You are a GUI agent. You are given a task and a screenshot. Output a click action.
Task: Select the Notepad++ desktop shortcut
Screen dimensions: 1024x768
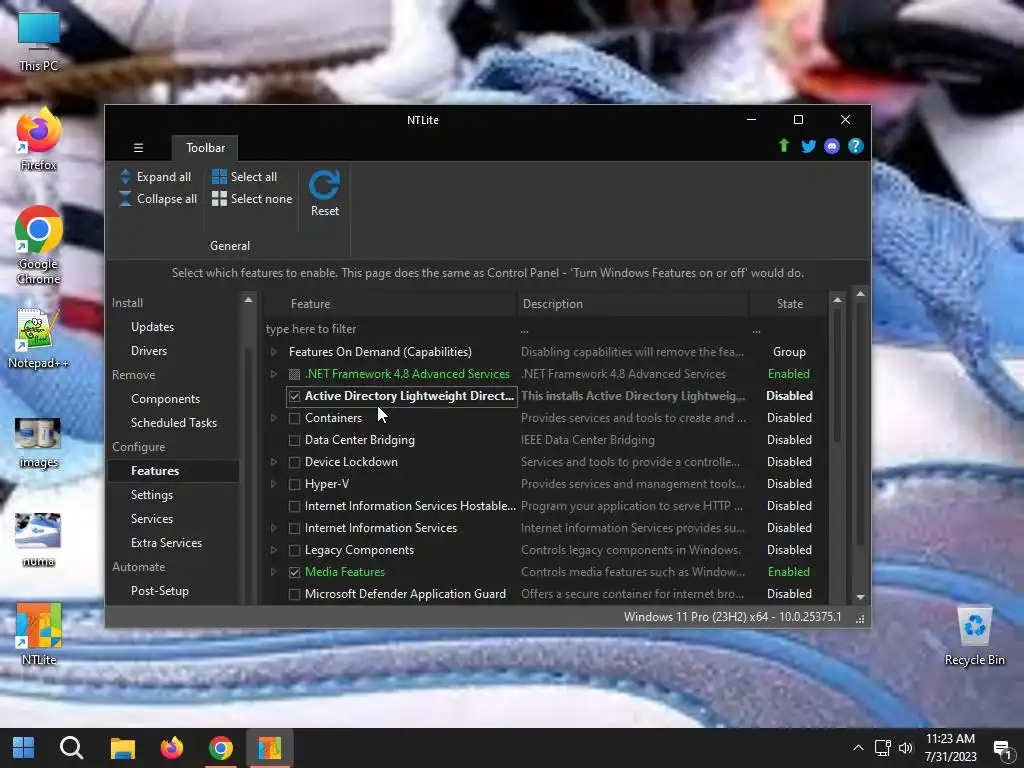point(38,338)
